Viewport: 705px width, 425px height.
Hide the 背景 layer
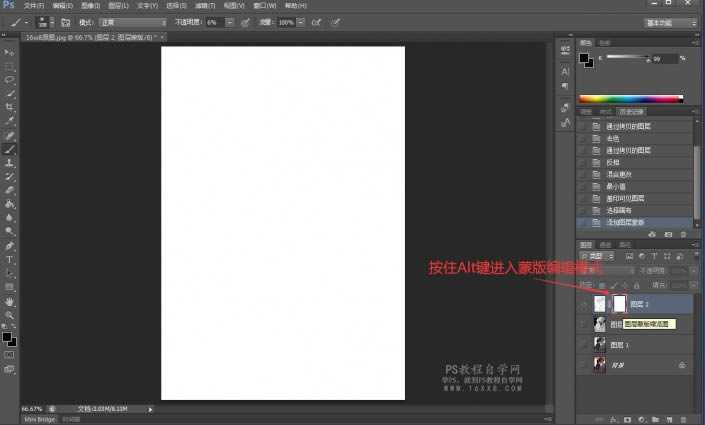(583, 364)
